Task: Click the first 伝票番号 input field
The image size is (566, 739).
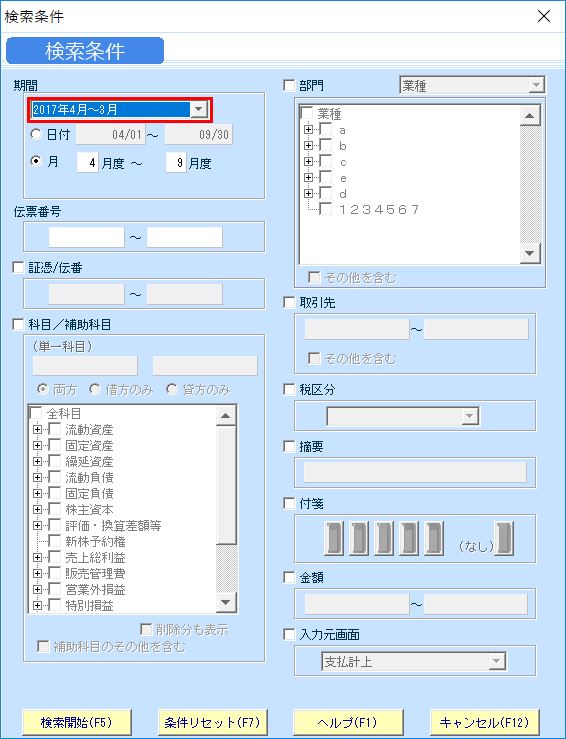Action: click(x=86, y=237)
